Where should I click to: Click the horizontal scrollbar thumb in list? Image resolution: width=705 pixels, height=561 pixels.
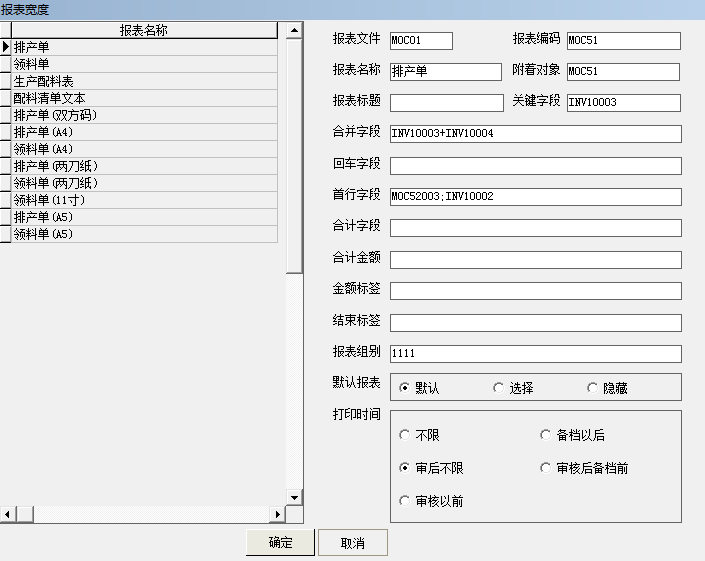(x=22, y=514)
